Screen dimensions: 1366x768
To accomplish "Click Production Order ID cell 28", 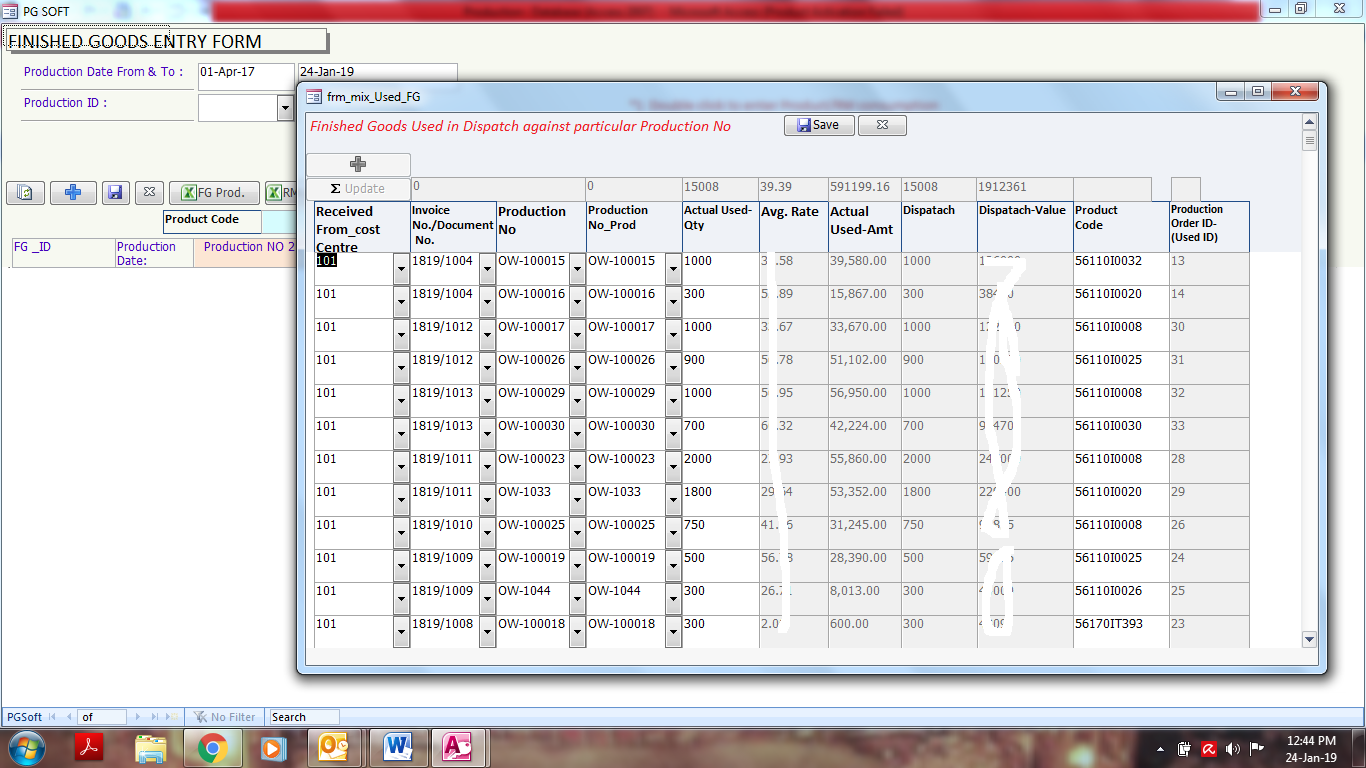I will tap(1209, 466).
